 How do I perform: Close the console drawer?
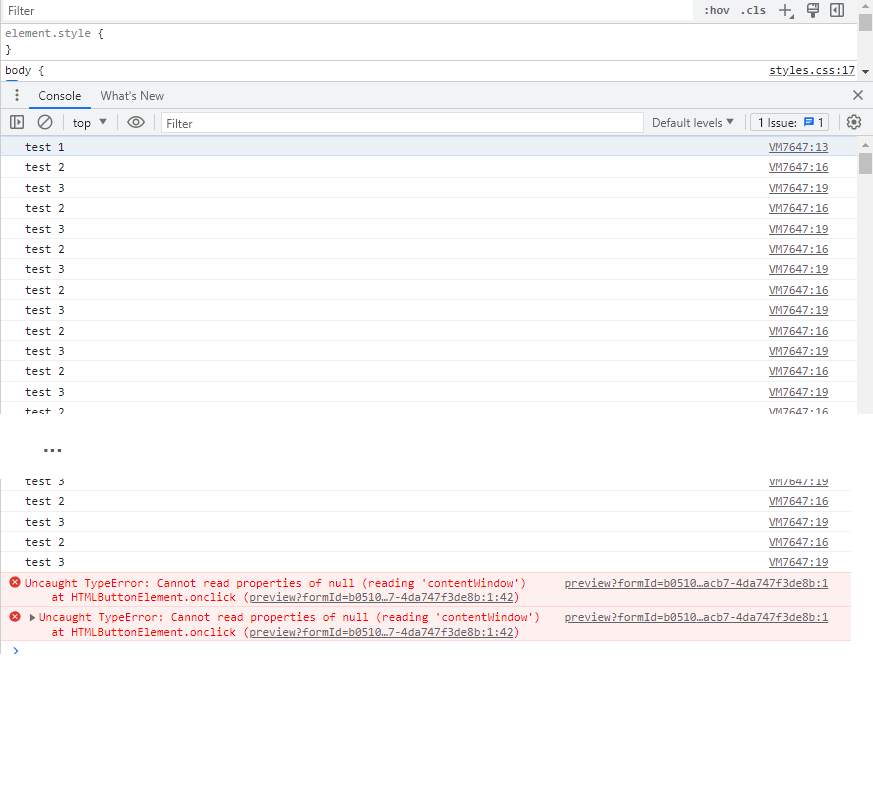pos(857,96)
